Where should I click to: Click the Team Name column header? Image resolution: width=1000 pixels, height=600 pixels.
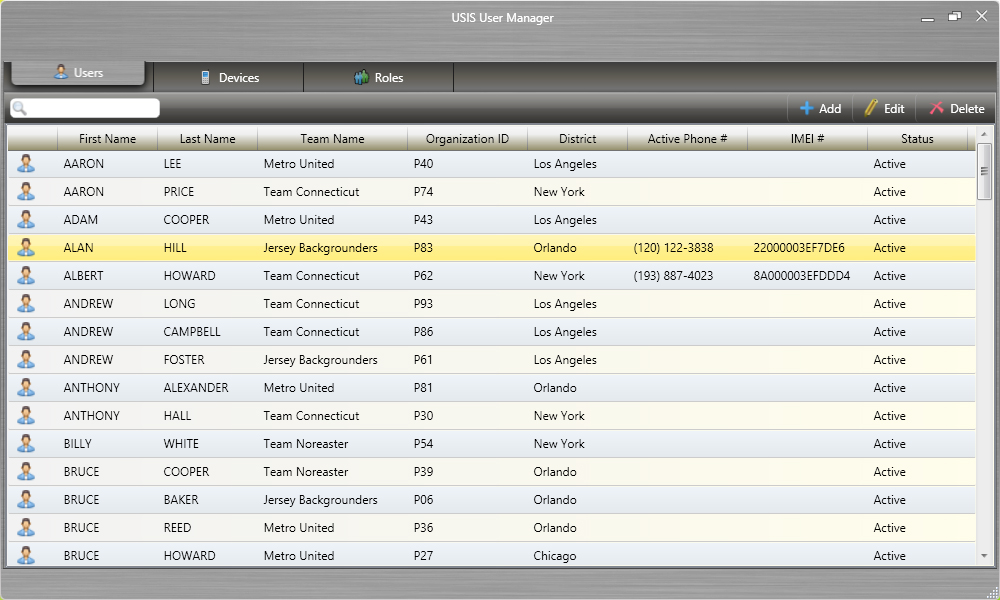[x=332, y=139]
